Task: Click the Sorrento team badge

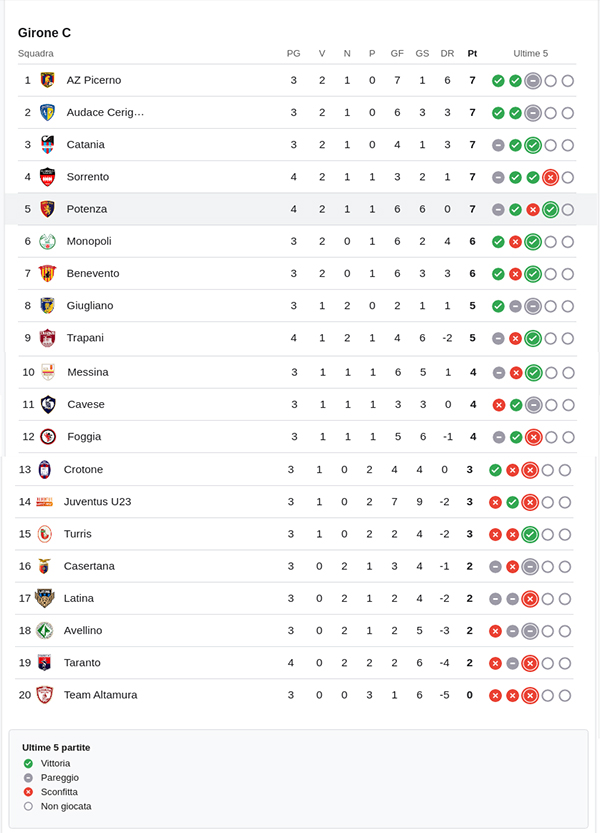Action: [47, 177]
